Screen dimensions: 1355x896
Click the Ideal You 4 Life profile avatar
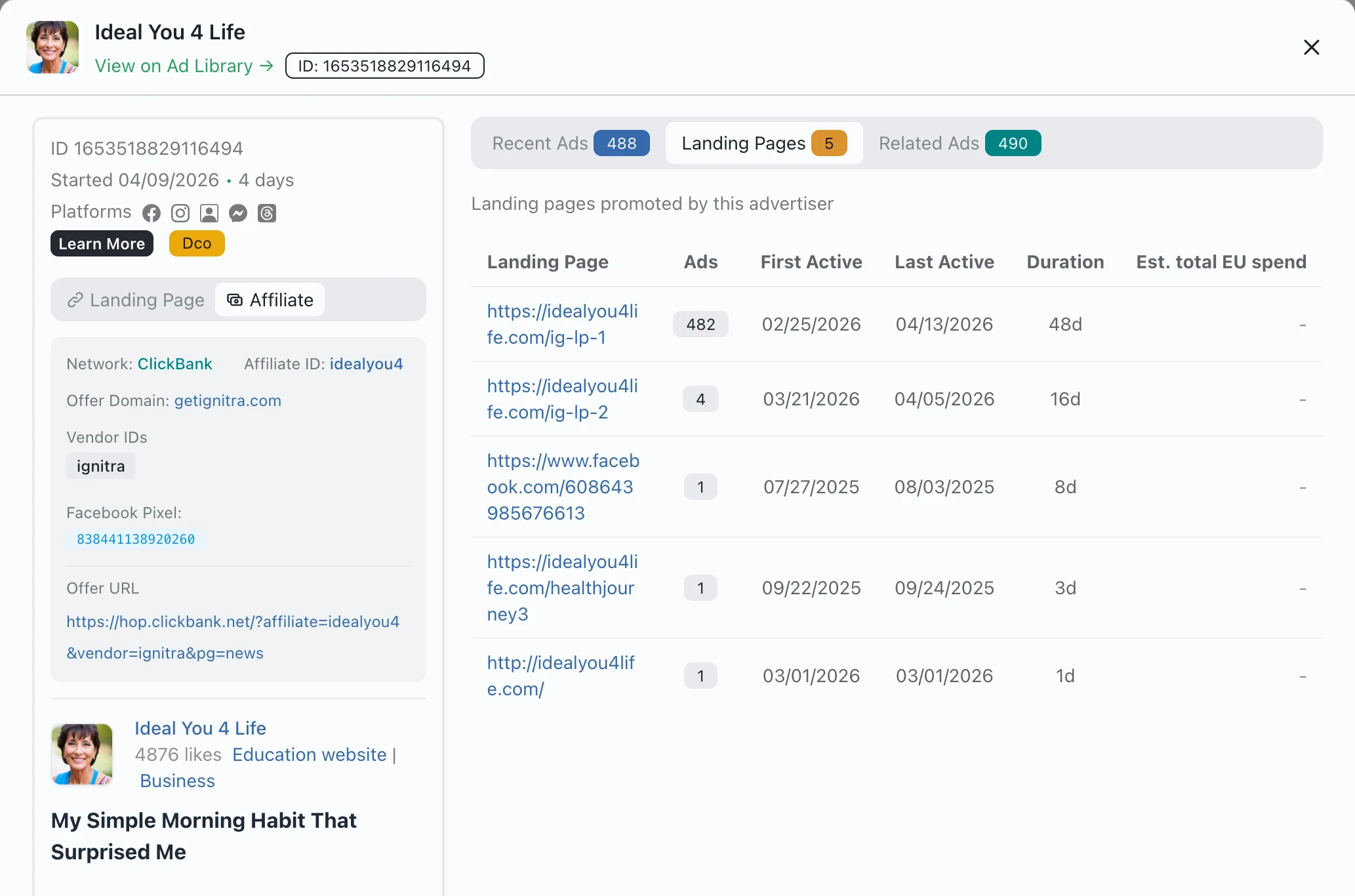[51, 47]
